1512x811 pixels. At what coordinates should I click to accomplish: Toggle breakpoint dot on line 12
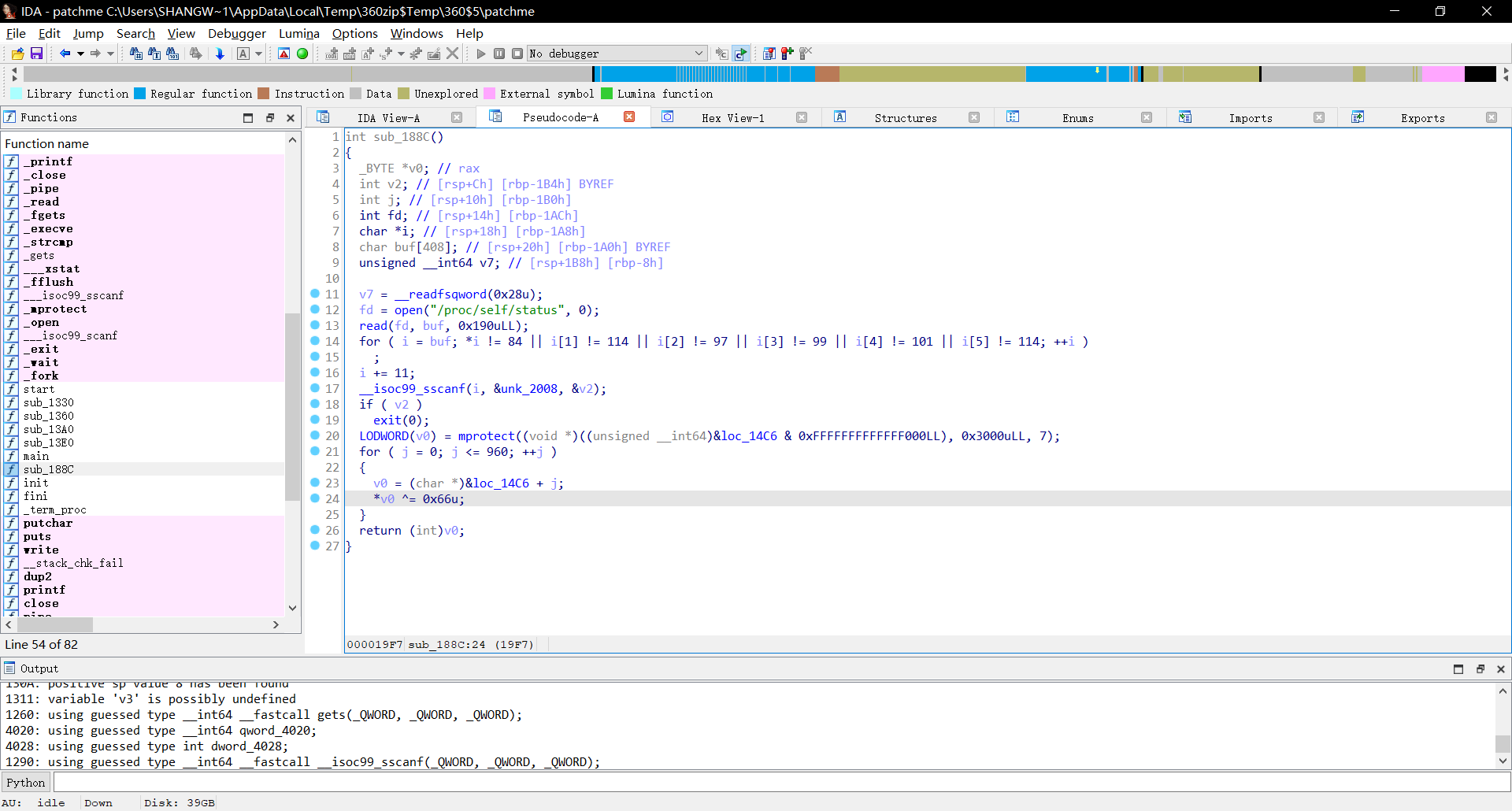[315, 309]
